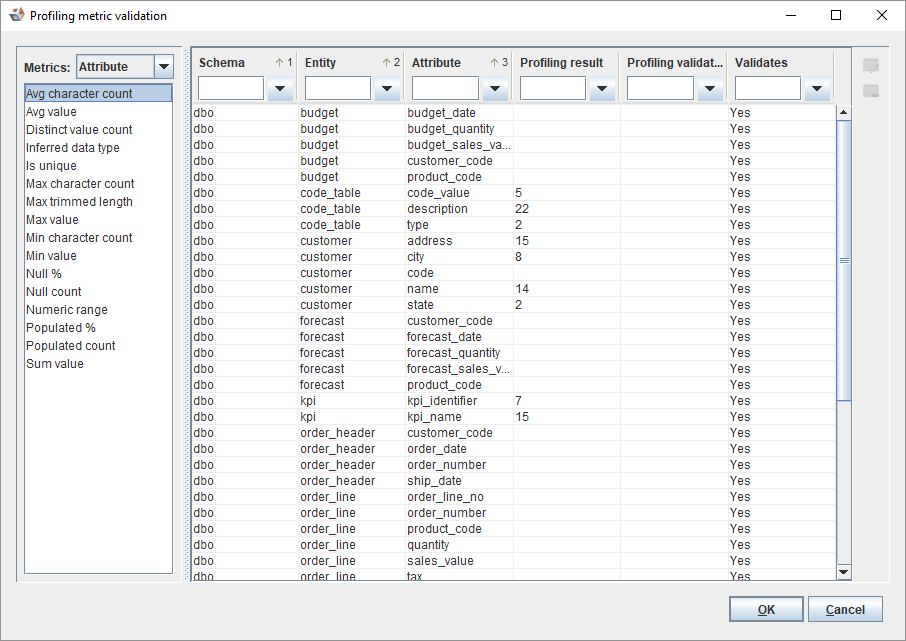Viewport: 906px width, 641px height.
Task: Click the table scrollbar down arrow
Action: [x=844, y=572]
